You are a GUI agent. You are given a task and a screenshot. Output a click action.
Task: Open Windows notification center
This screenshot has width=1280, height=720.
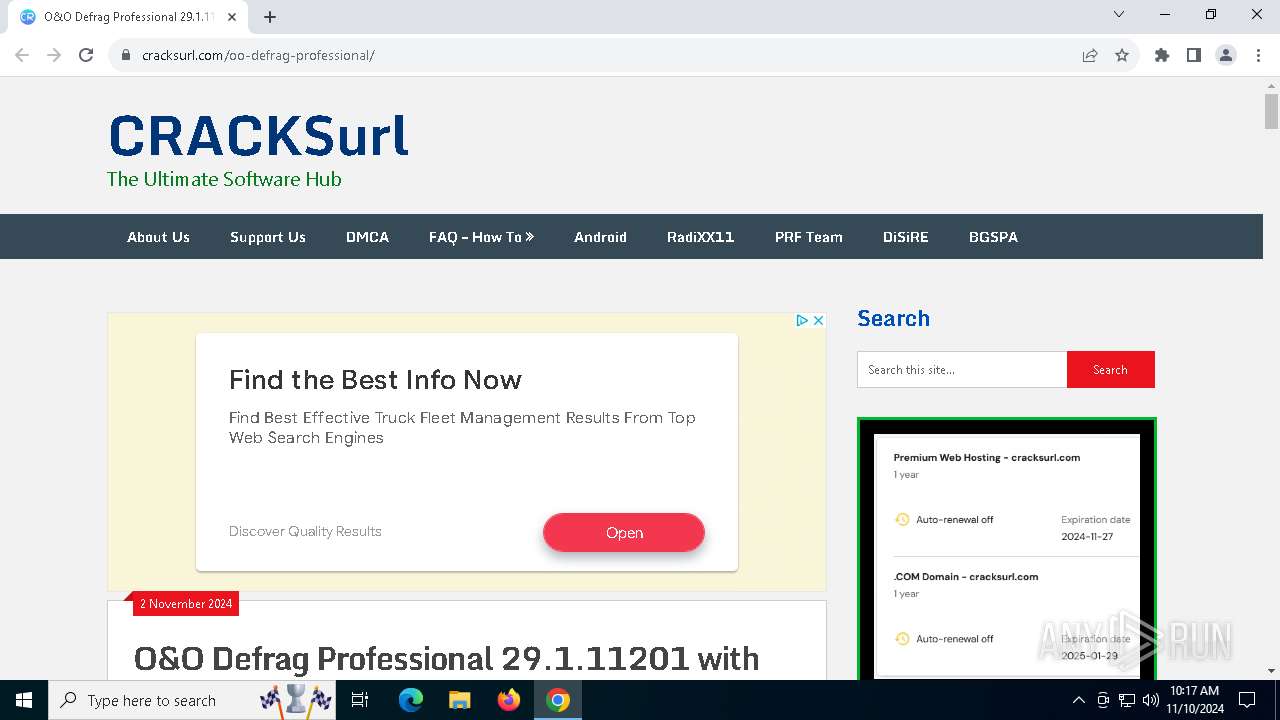click(1248, 700)
